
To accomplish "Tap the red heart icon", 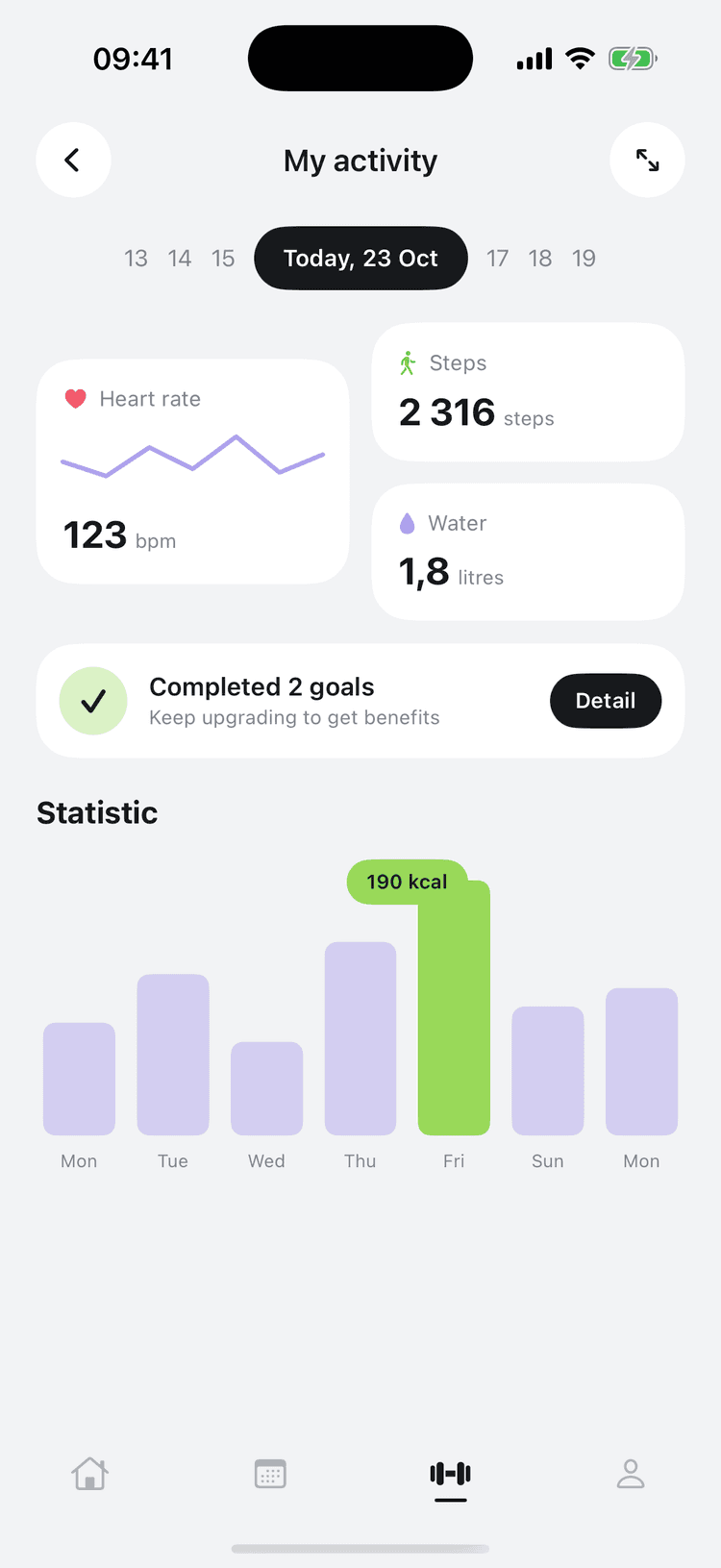I will [76, 399].
